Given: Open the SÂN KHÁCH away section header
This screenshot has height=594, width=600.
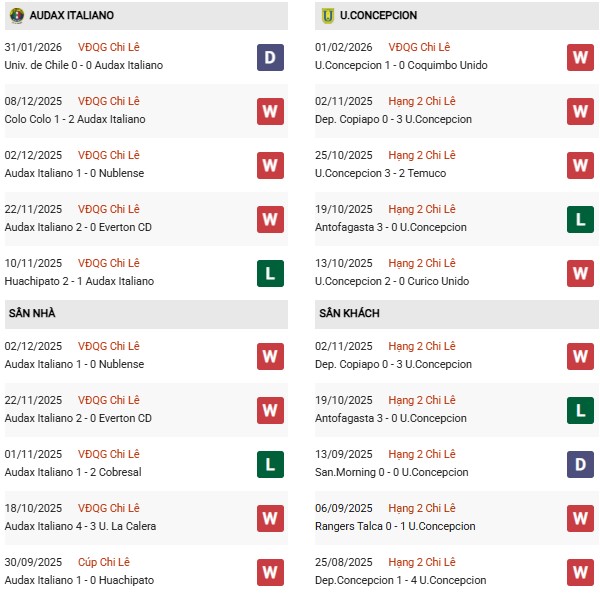Looking at the screenshot, I should point(351,313).
